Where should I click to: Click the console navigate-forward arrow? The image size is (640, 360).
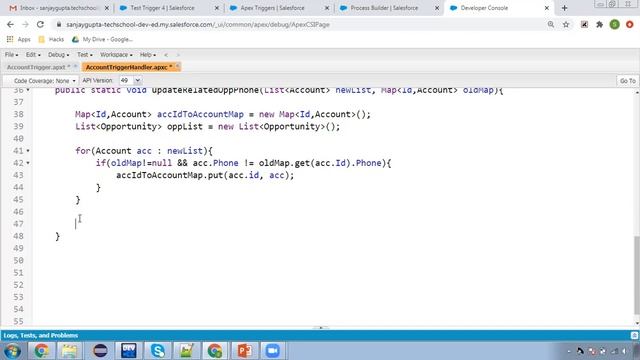[178, 55]
